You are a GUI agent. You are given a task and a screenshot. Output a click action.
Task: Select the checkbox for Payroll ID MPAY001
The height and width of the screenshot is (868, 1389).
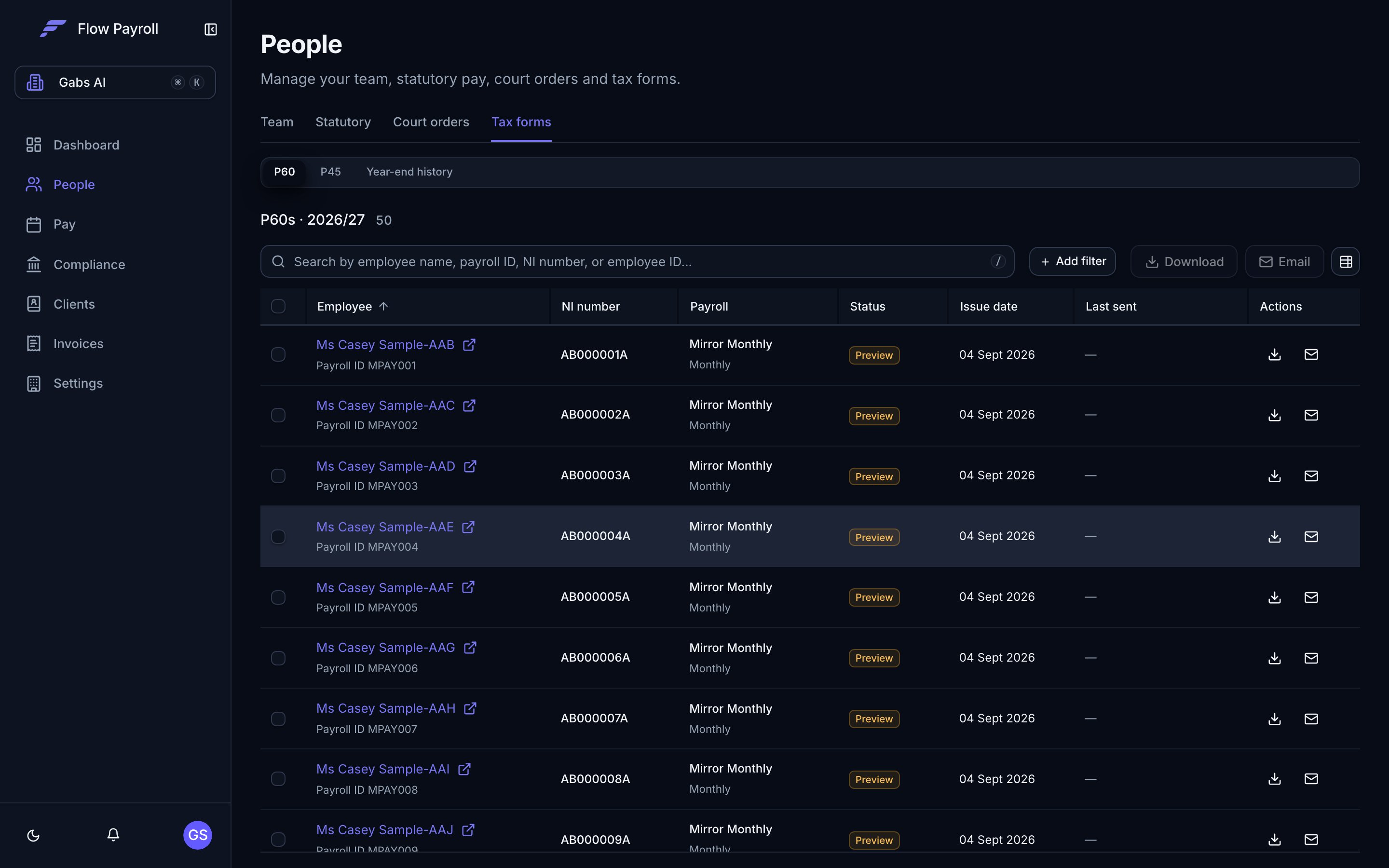tap(278, 355)
